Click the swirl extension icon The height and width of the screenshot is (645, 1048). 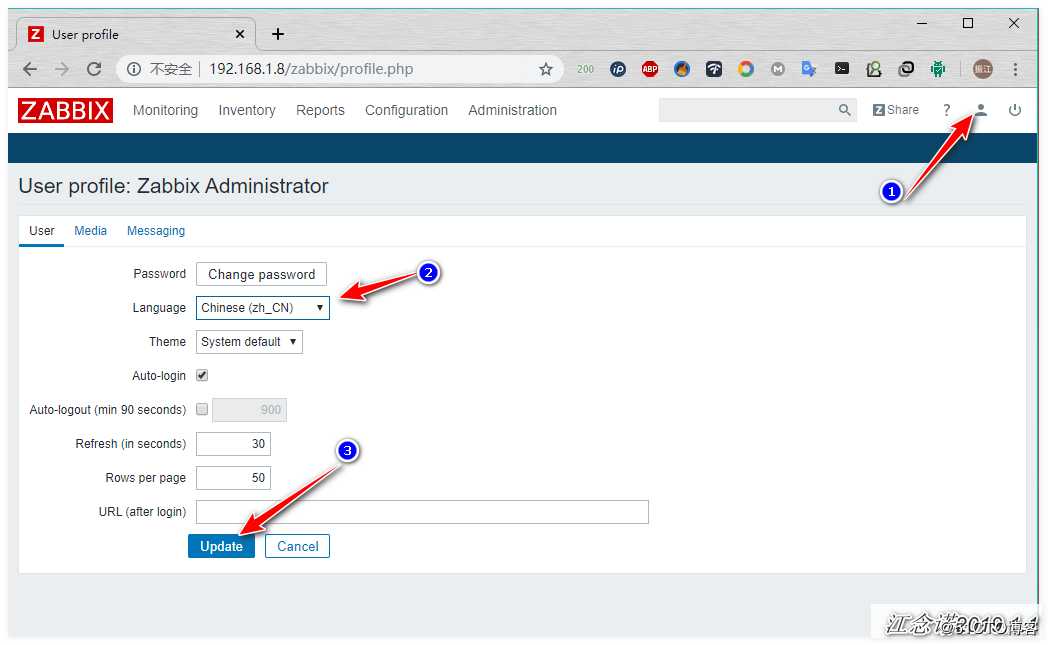tap(906, 69)
